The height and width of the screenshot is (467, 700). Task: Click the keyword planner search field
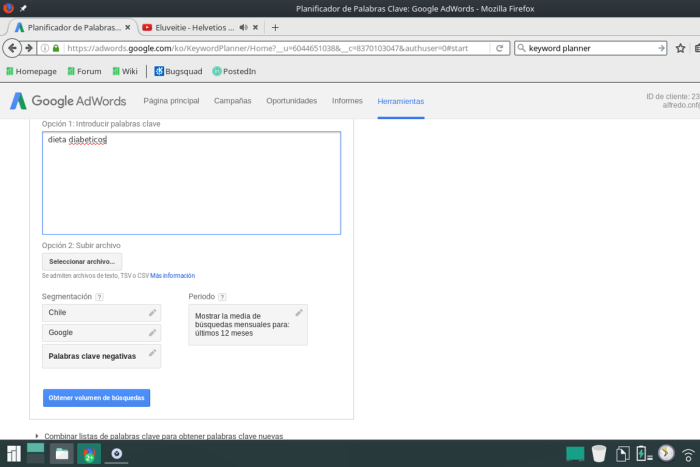point(592,48)
